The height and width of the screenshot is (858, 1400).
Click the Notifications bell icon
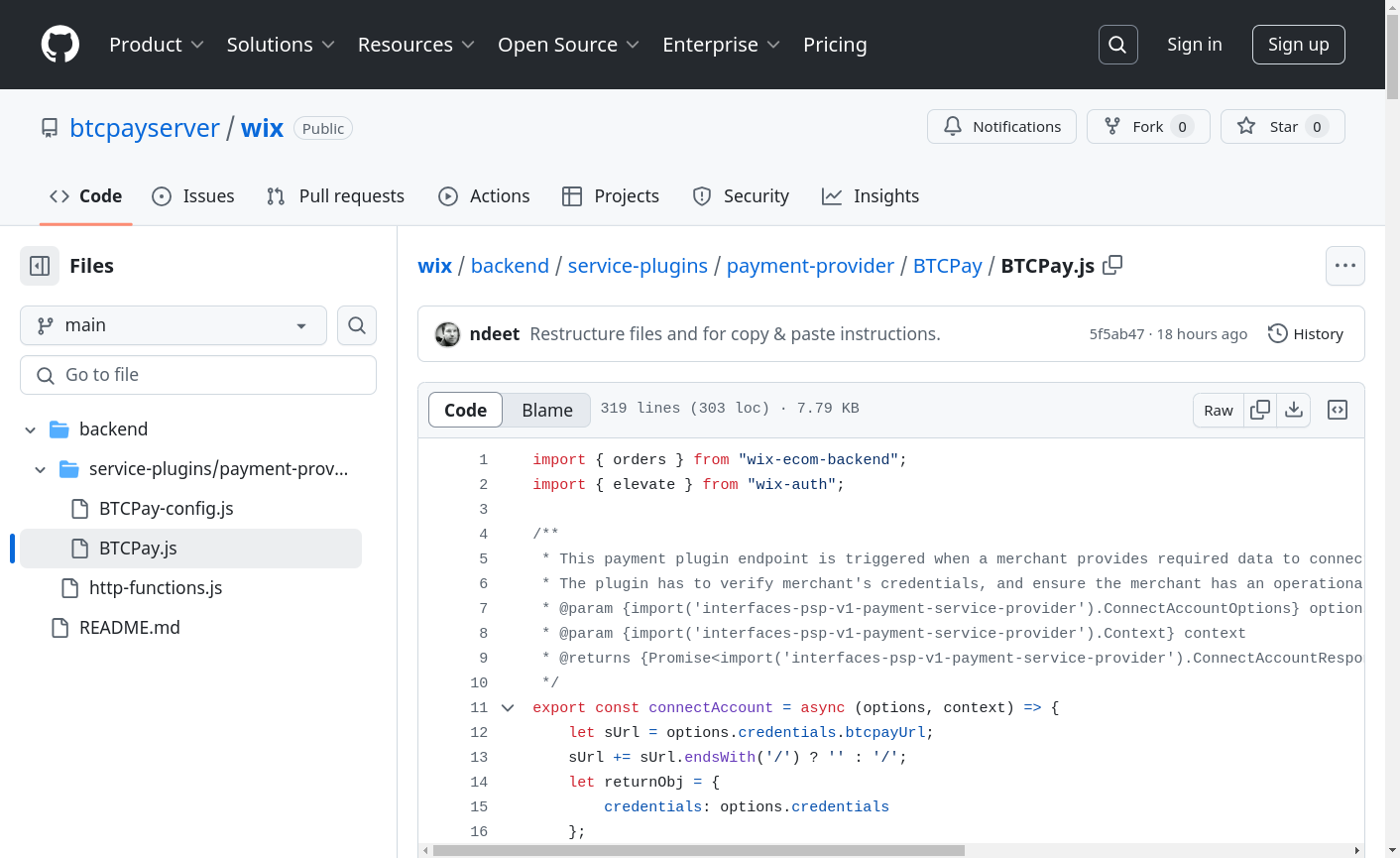953,126
